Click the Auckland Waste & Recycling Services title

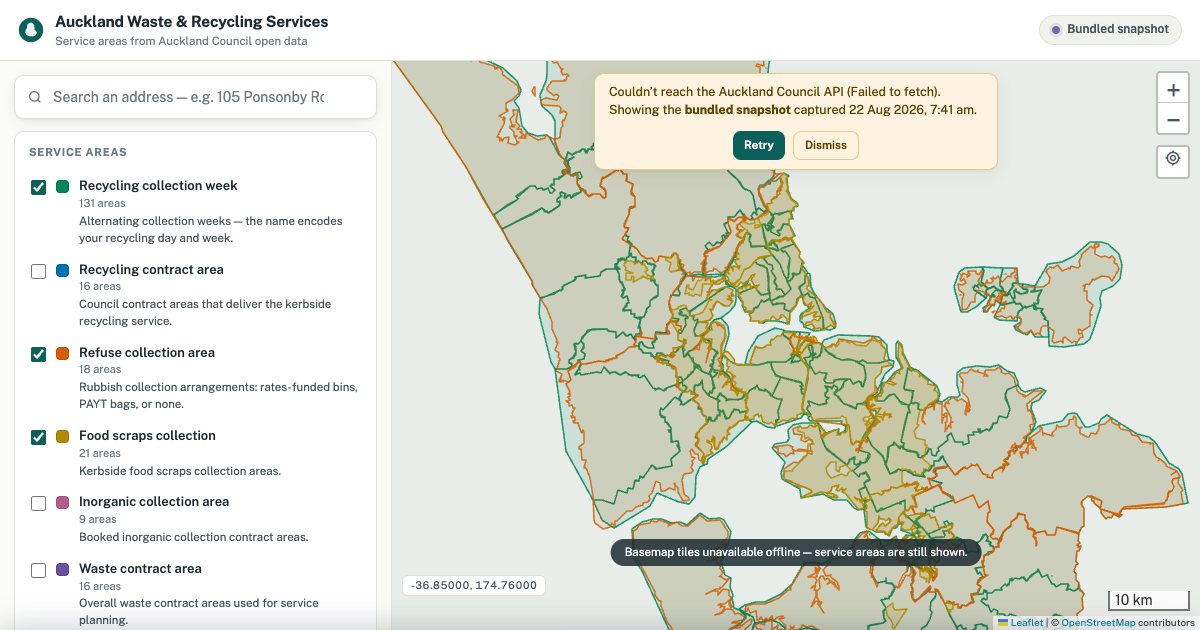[191, 21]
